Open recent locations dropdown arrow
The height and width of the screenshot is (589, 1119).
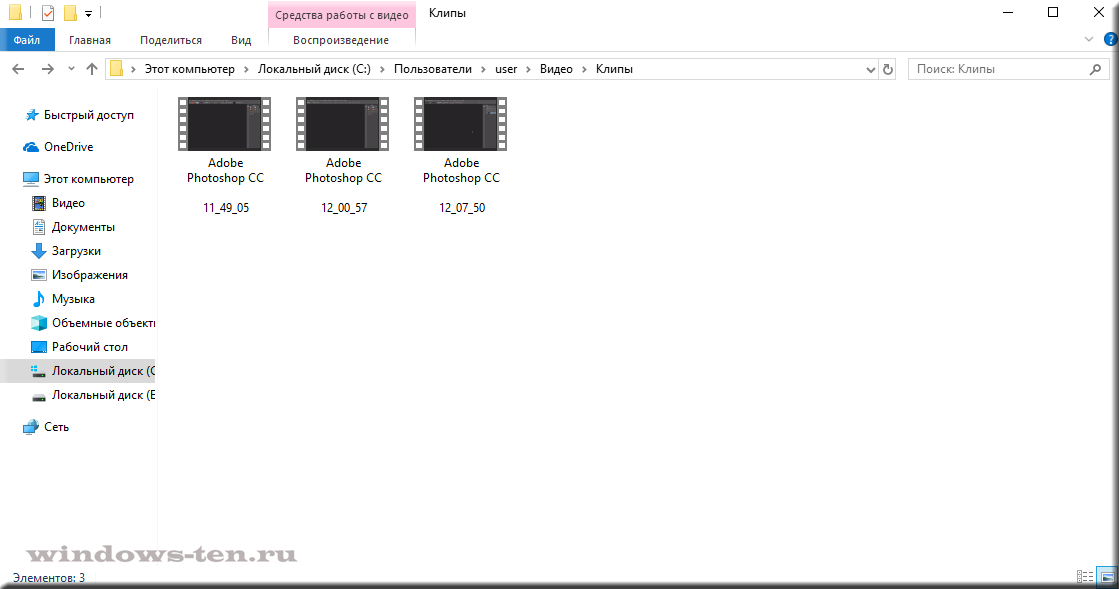(71, 69)
